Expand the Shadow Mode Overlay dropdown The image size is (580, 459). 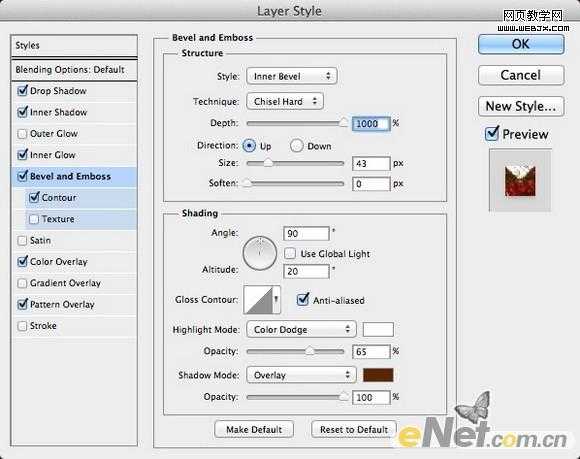301,375
